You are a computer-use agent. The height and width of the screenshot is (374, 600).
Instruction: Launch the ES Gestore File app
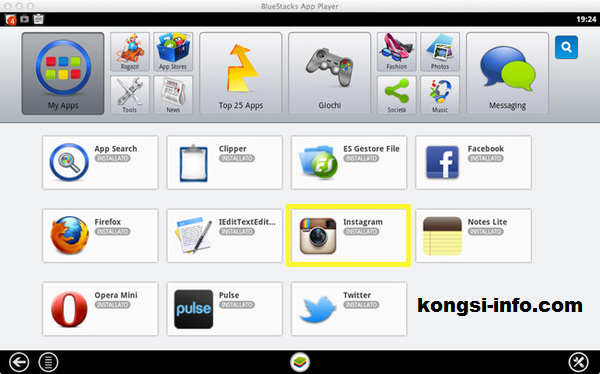coord(349,162)
